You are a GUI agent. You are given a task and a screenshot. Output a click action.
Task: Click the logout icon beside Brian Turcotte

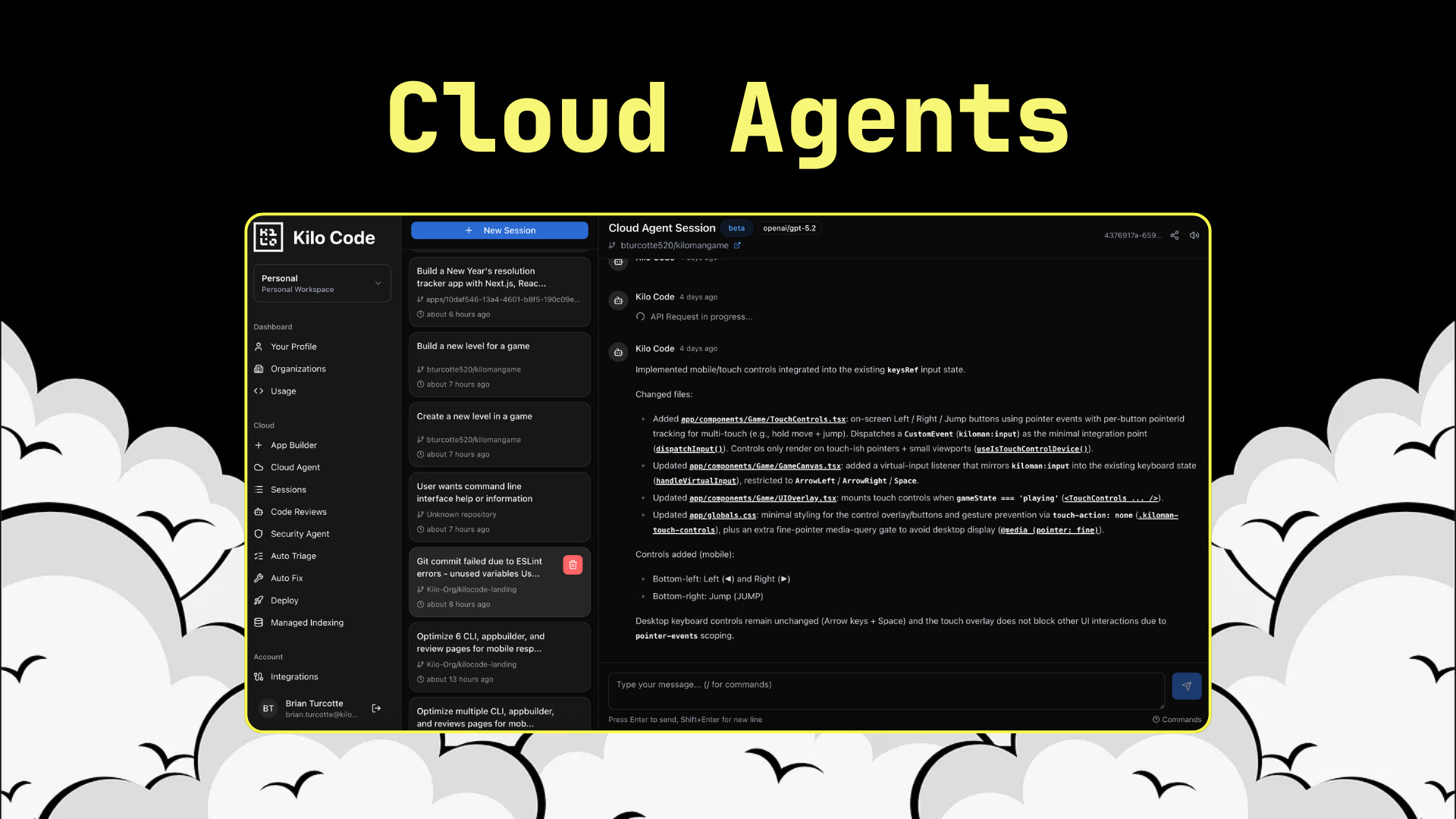[x=376, y=708]
